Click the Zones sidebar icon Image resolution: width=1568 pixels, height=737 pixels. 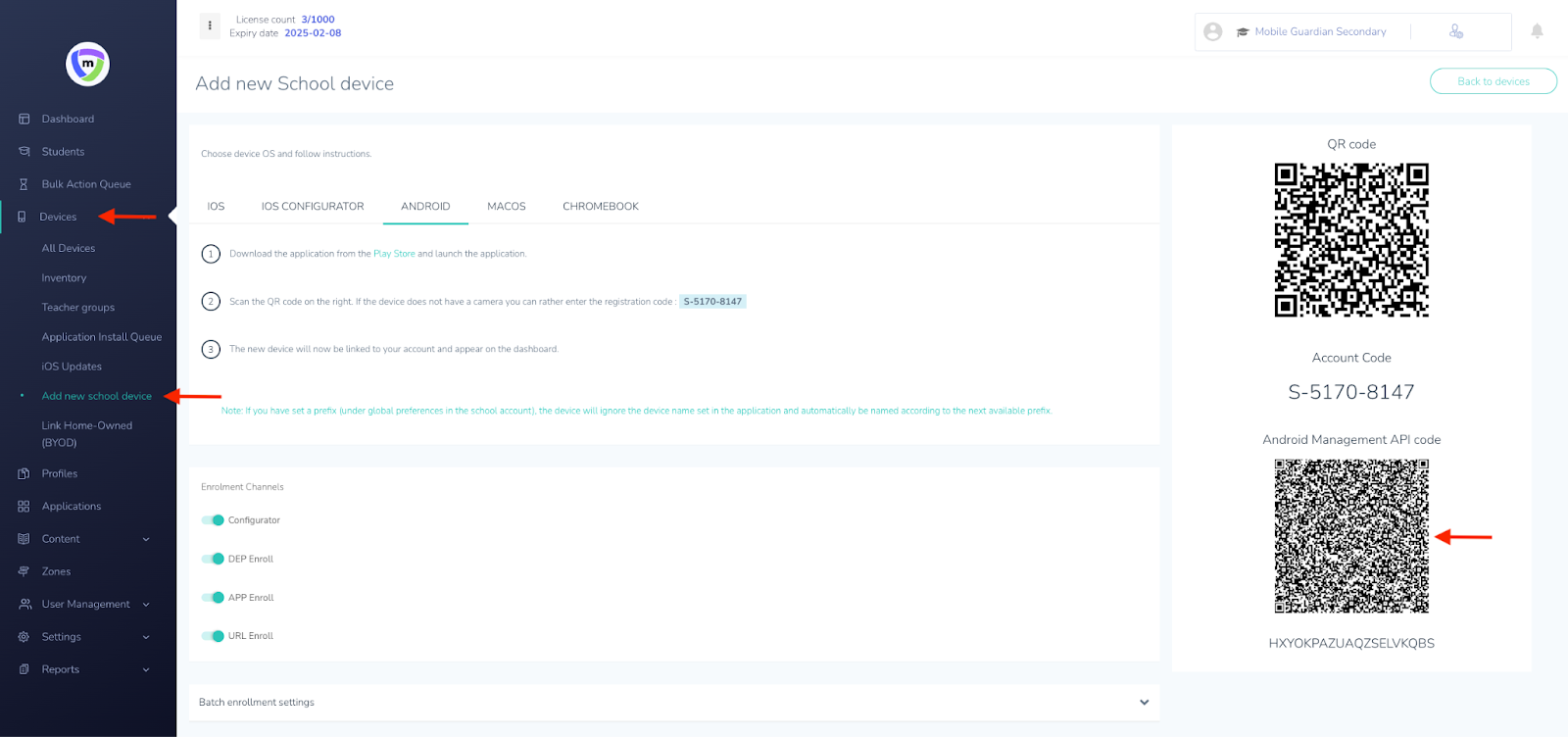coord(24,571)
